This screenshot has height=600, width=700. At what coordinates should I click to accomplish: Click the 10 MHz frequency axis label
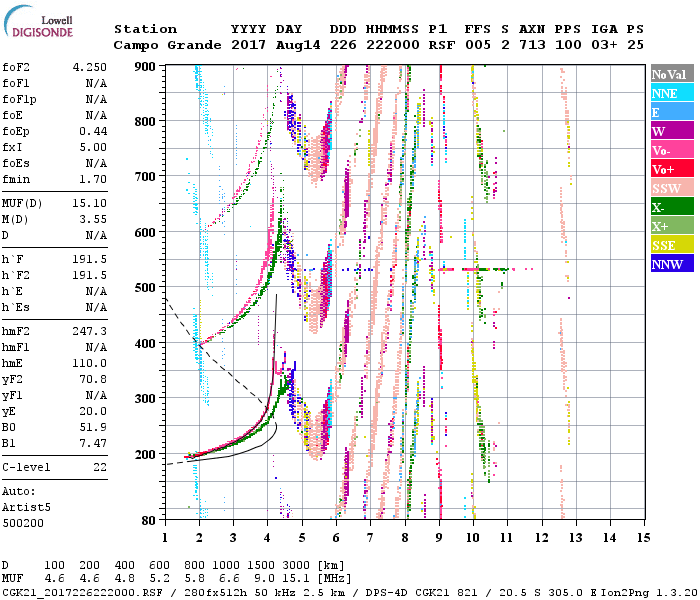pos(472,538)
